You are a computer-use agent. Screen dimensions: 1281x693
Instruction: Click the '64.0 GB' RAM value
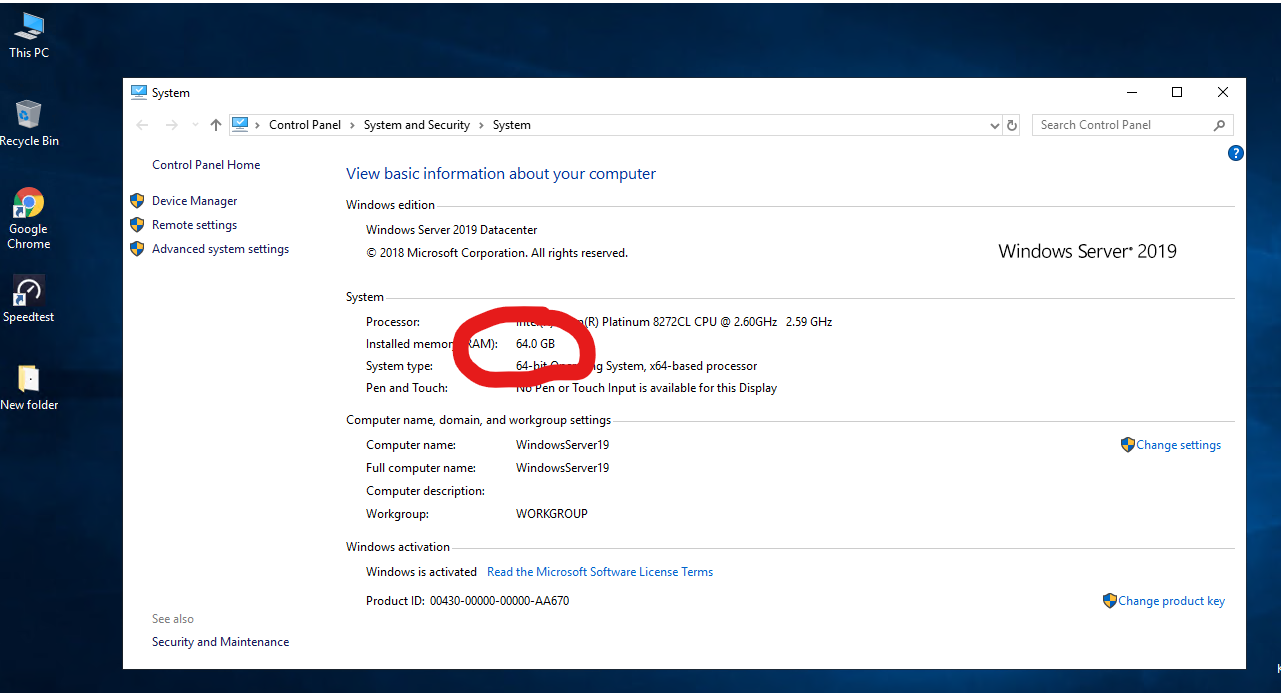[x=535, y=344]
